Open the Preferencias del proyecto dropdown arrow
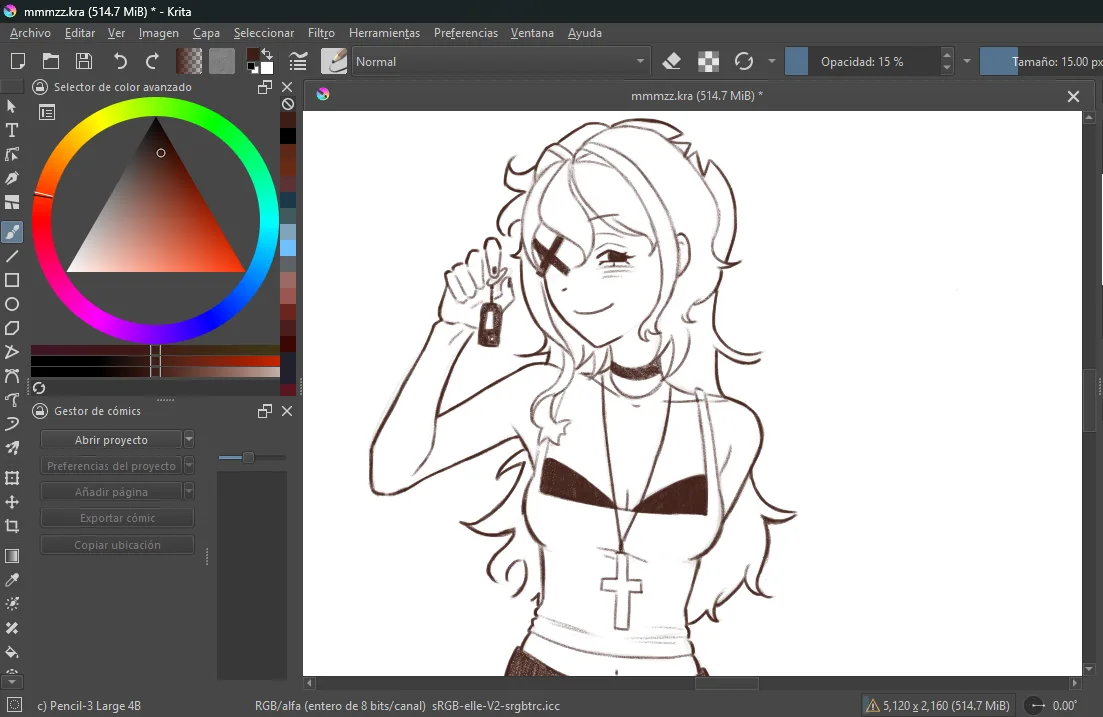The height and width of the screenshot is (717, 1103). pos(189,465)
